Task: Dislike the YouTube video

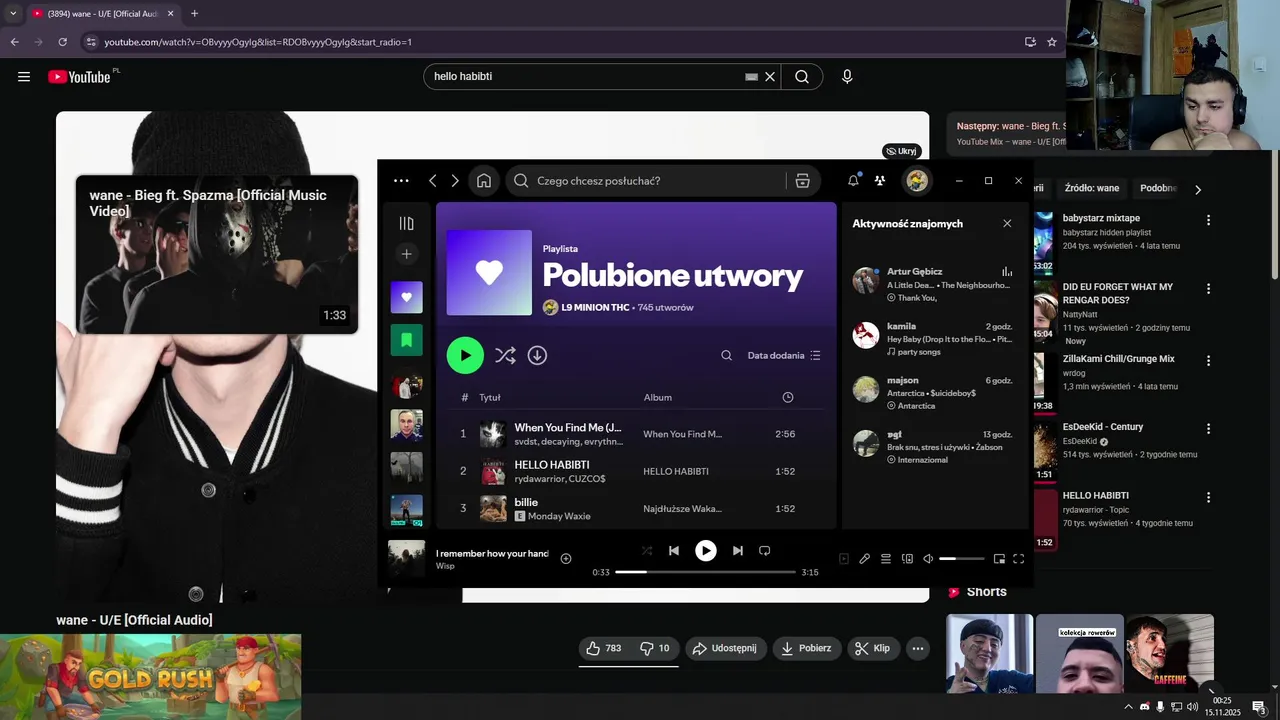Action: [655, 648]
